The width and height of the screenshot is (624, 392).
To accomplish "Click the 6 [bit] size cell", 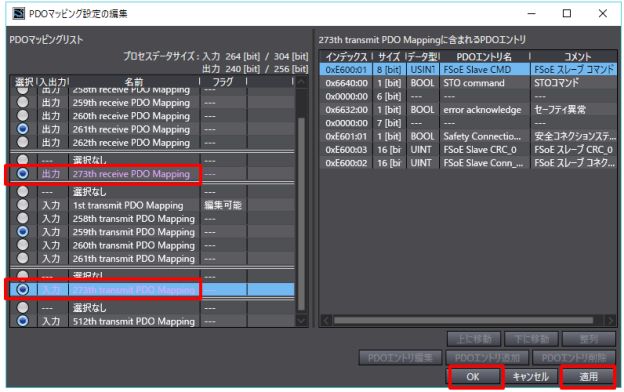I will [389, 96].
